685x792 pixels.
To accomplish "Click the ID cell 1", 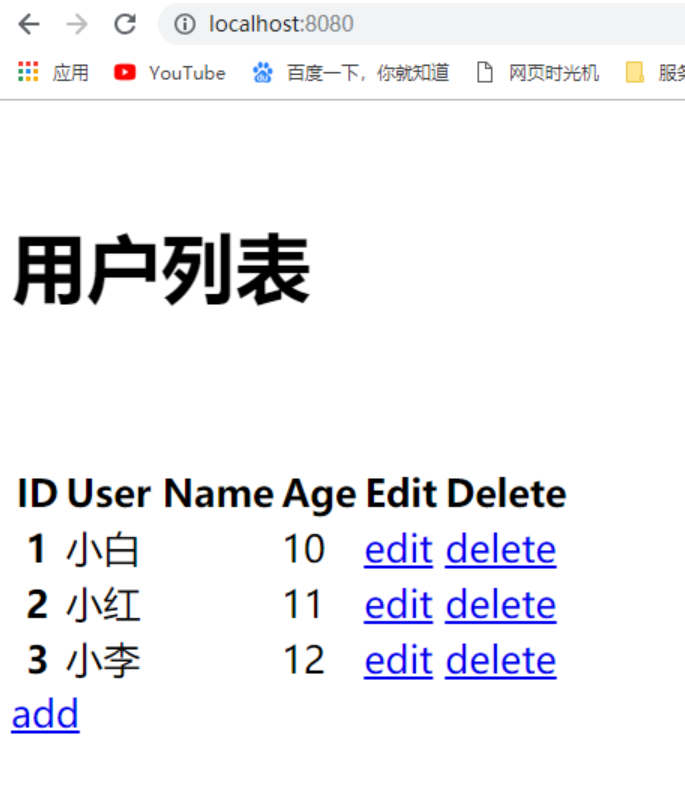I will coord(37,549).
